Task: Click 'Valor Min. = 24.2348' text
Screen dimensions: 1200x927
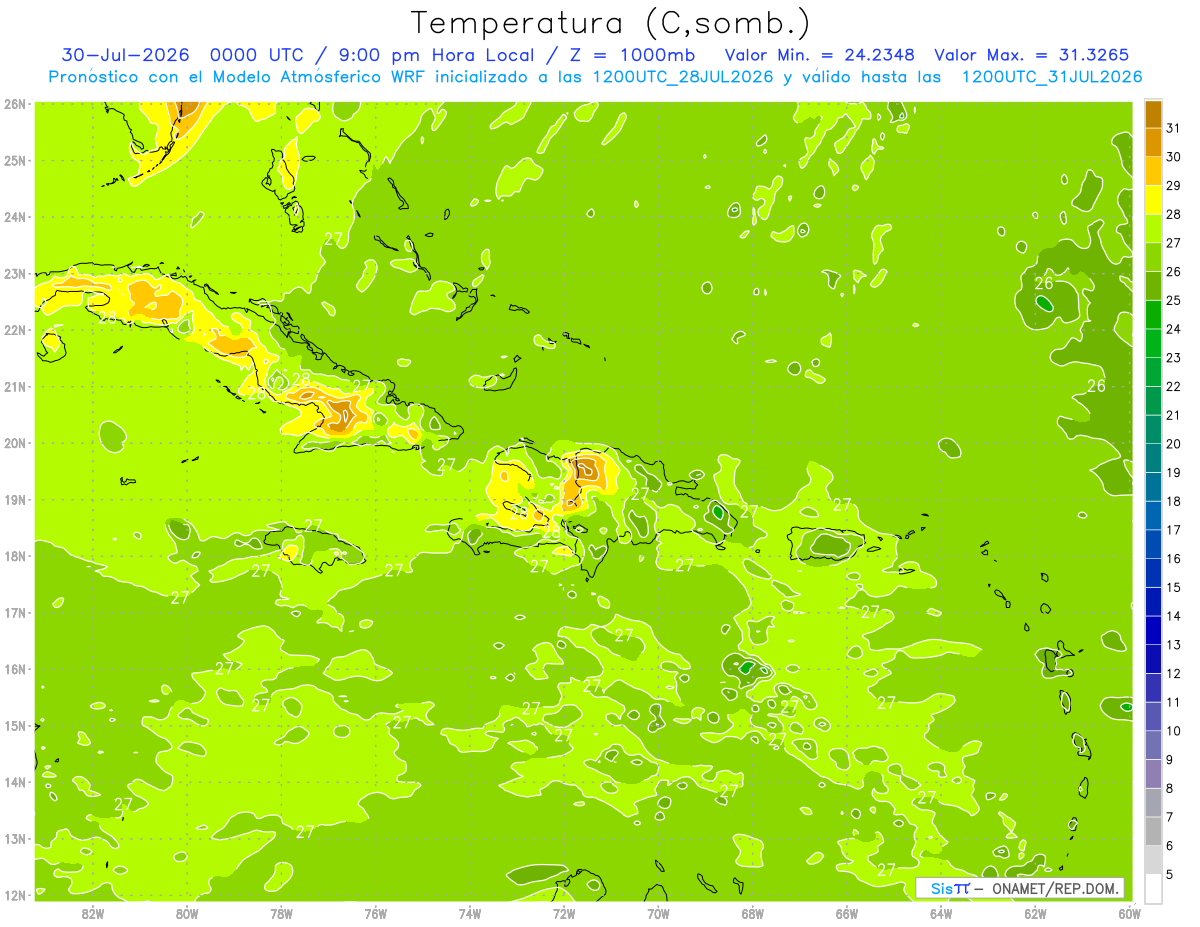Action: 820,55
